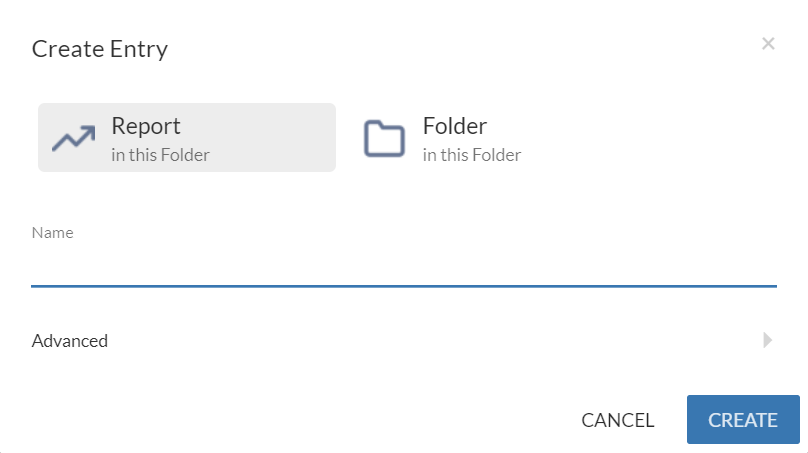The width and height of the screenshot is (808, 453).
Task: Click "in this Folder" under Report
Action: pos(160,155)
